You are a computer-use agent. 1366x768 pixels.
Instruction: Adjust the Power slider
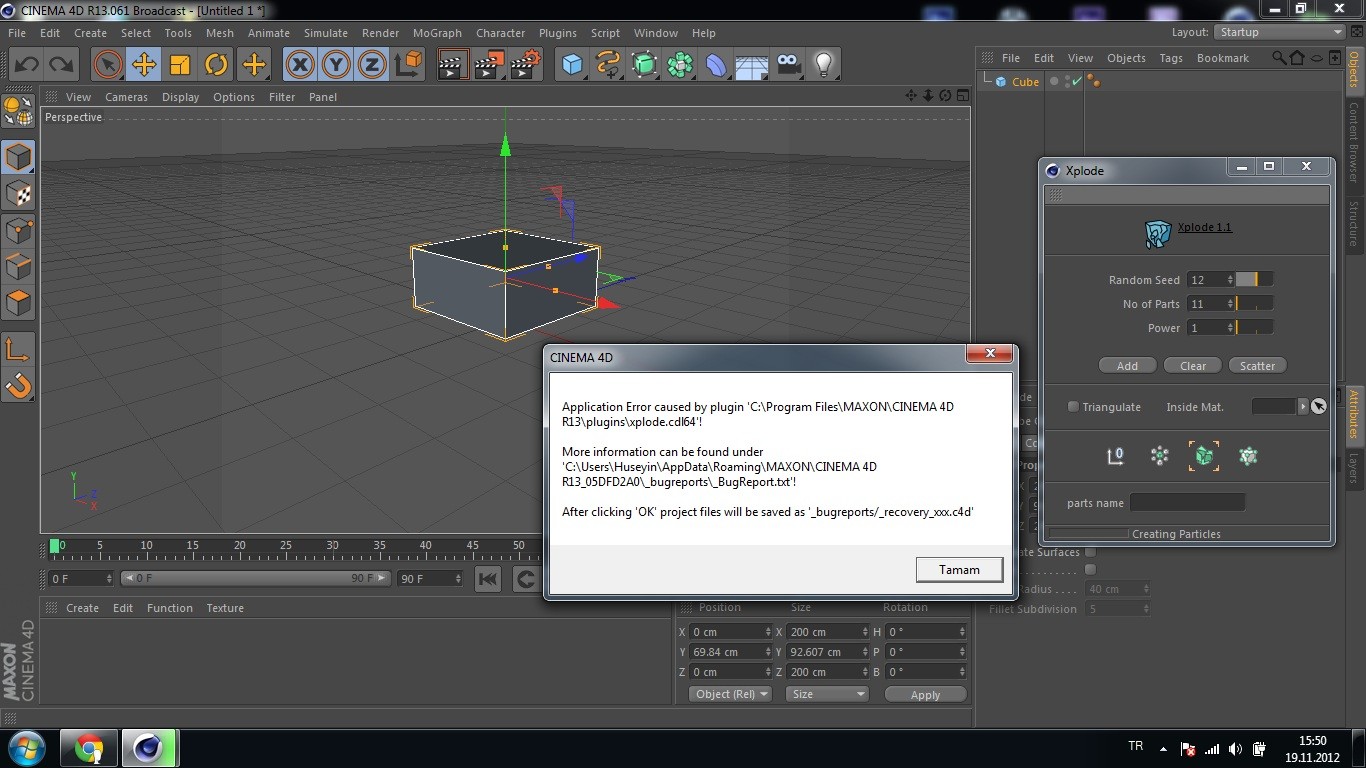pyautogui.click(x=1254, y=328)
